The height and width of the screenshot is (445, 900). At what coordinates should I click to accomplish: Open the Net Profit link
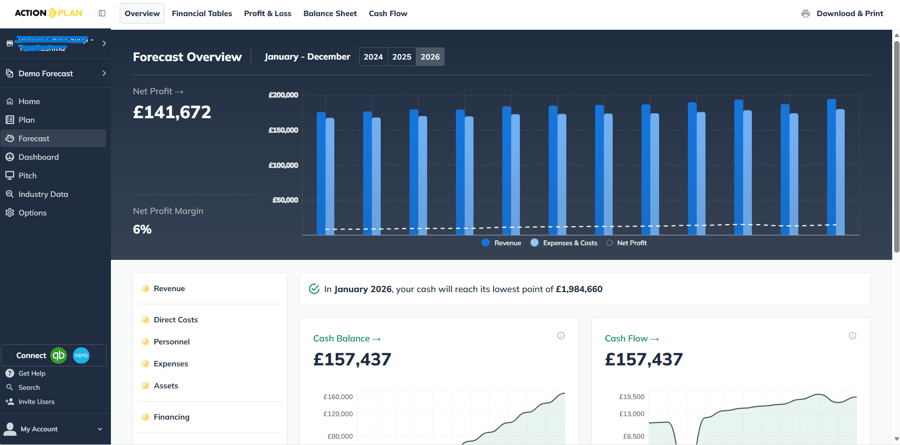[x=158, y=91]
